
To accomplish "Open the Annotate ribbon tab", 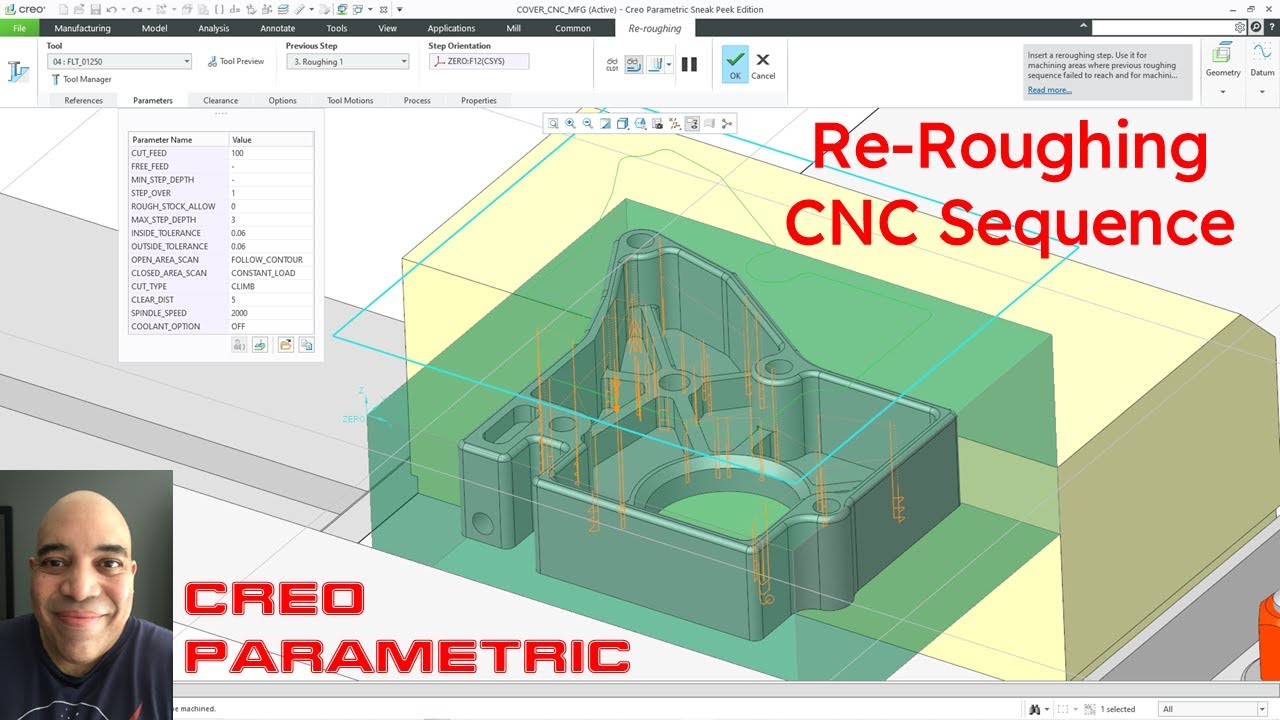I will (x=277, y=28).
